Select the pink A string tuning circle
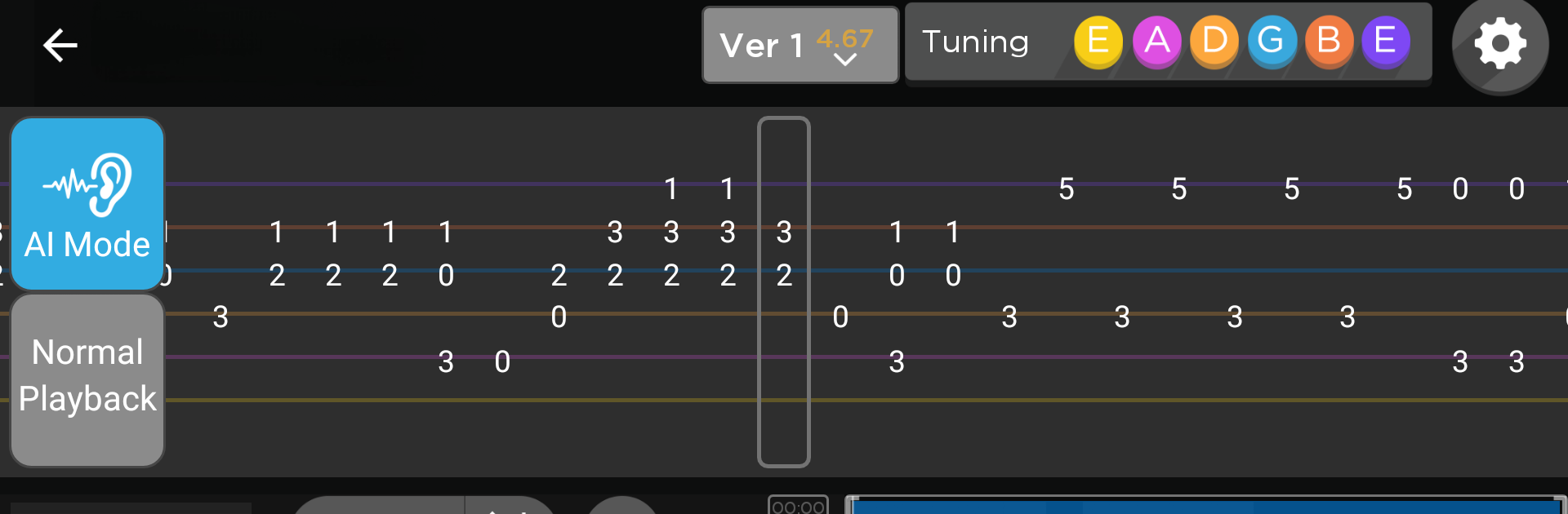The image size is (1568, 514). pos(1156,41)
